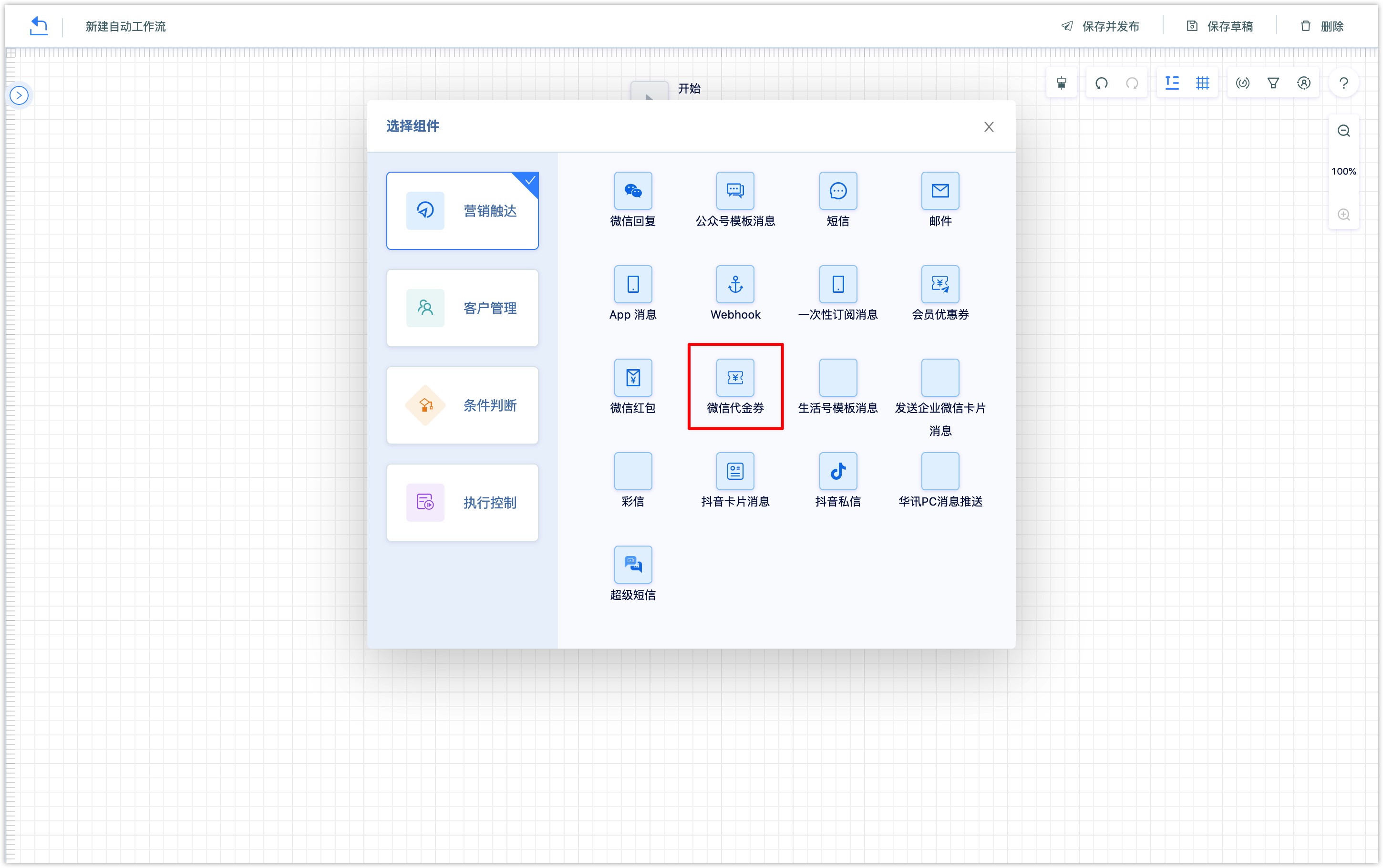Screen dimensions: 1383x868
Task: Select the 微信红包 component
Action: [632, 387]
